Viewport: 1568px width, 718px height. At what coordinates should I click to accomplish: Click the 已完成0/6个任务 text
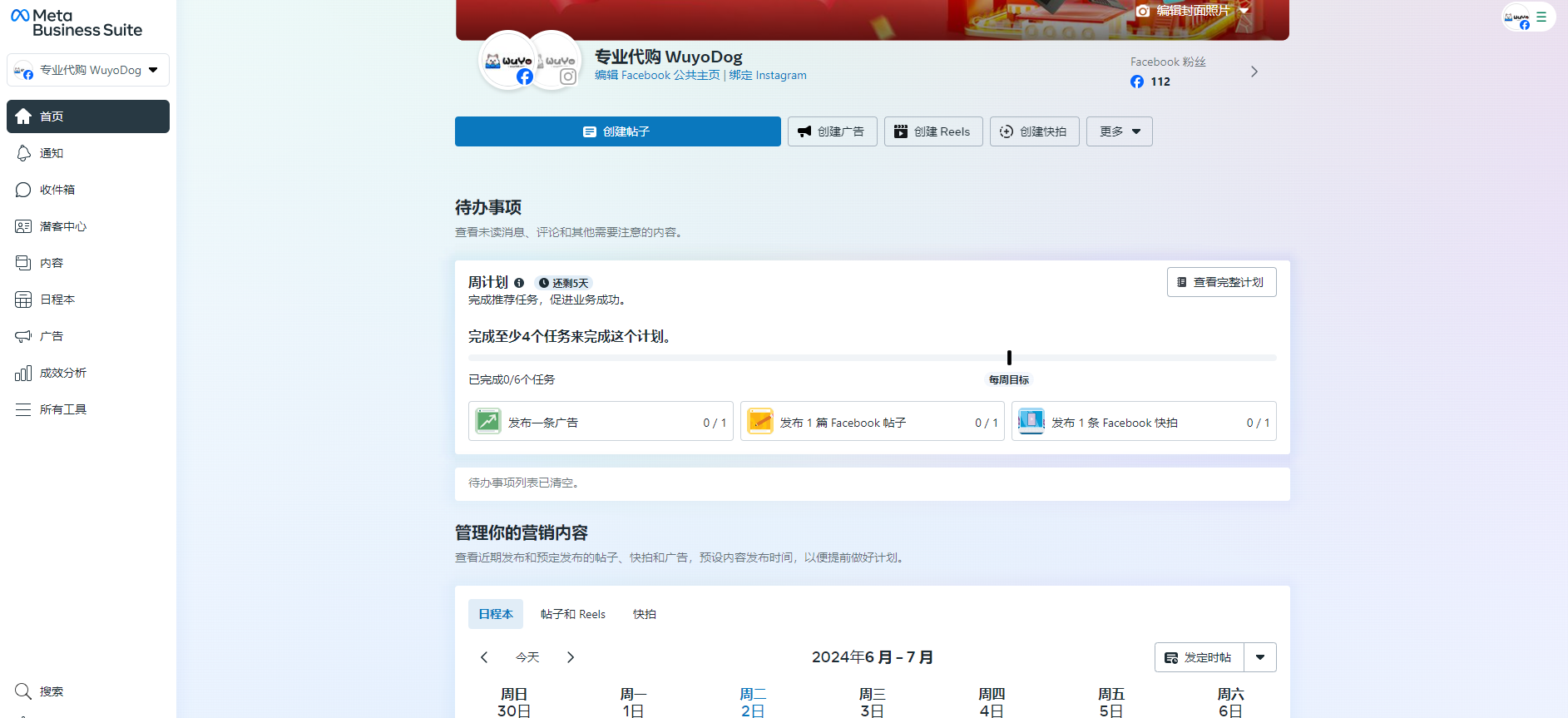point(512,379)
